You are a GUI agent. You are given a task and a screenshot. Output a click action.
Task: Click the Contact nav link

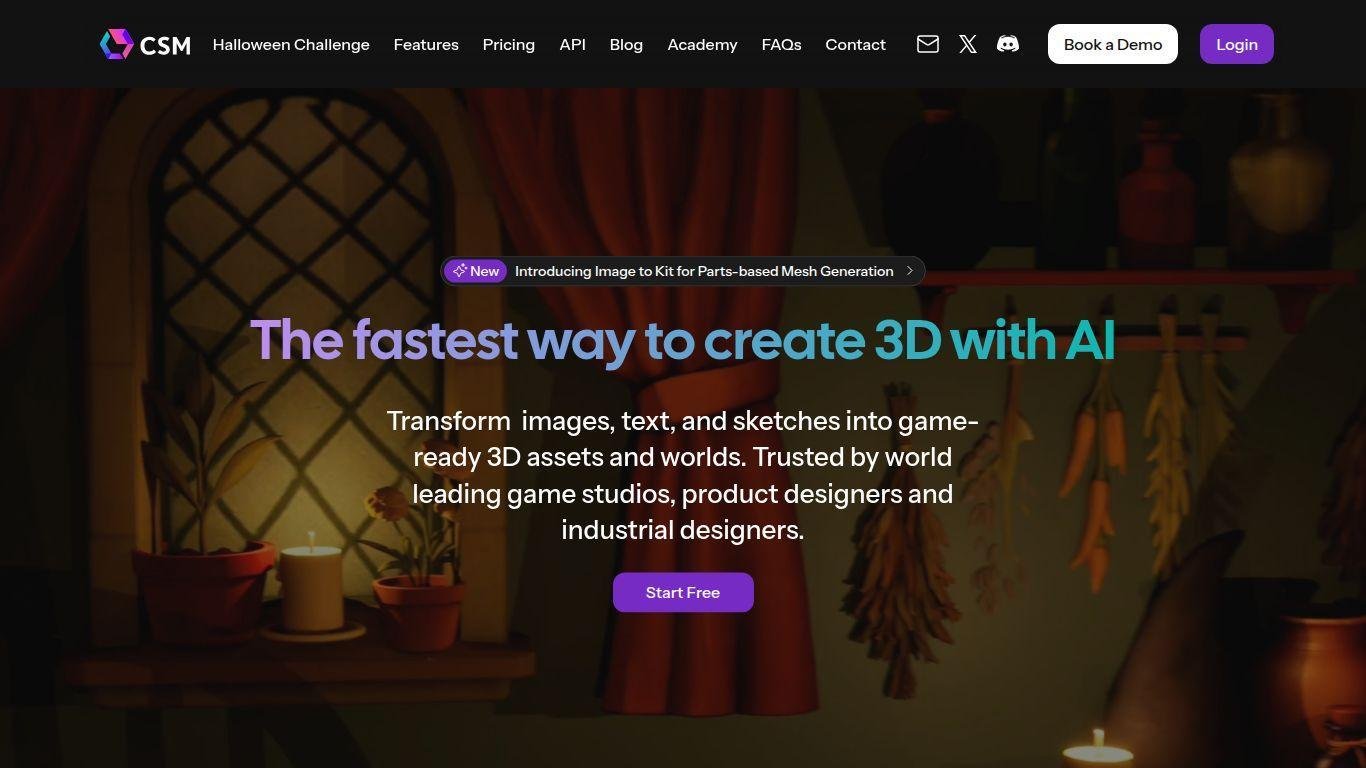coord(855,45)
